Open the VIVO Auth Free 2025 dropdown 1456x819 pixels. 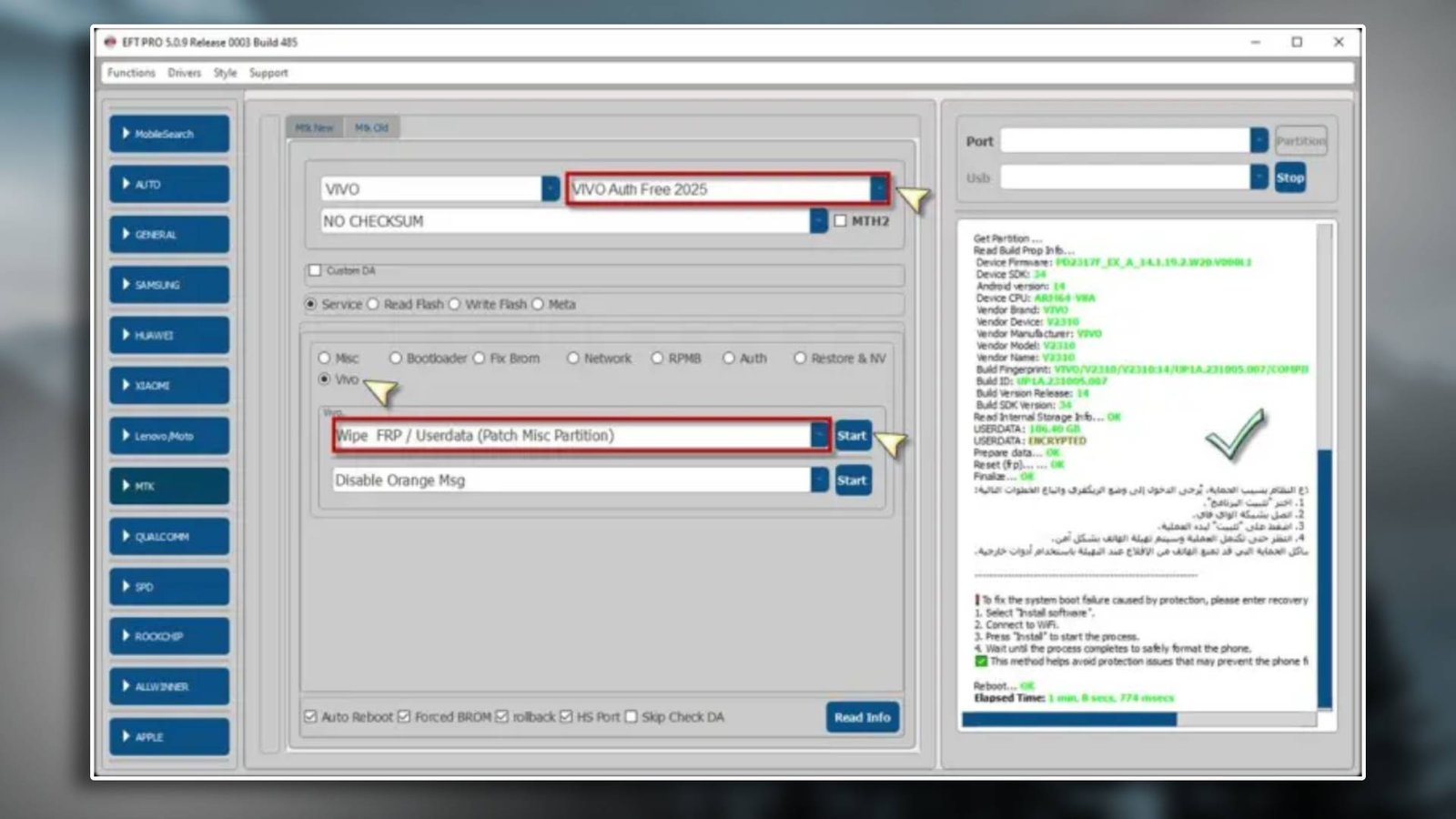pos(879,189)
